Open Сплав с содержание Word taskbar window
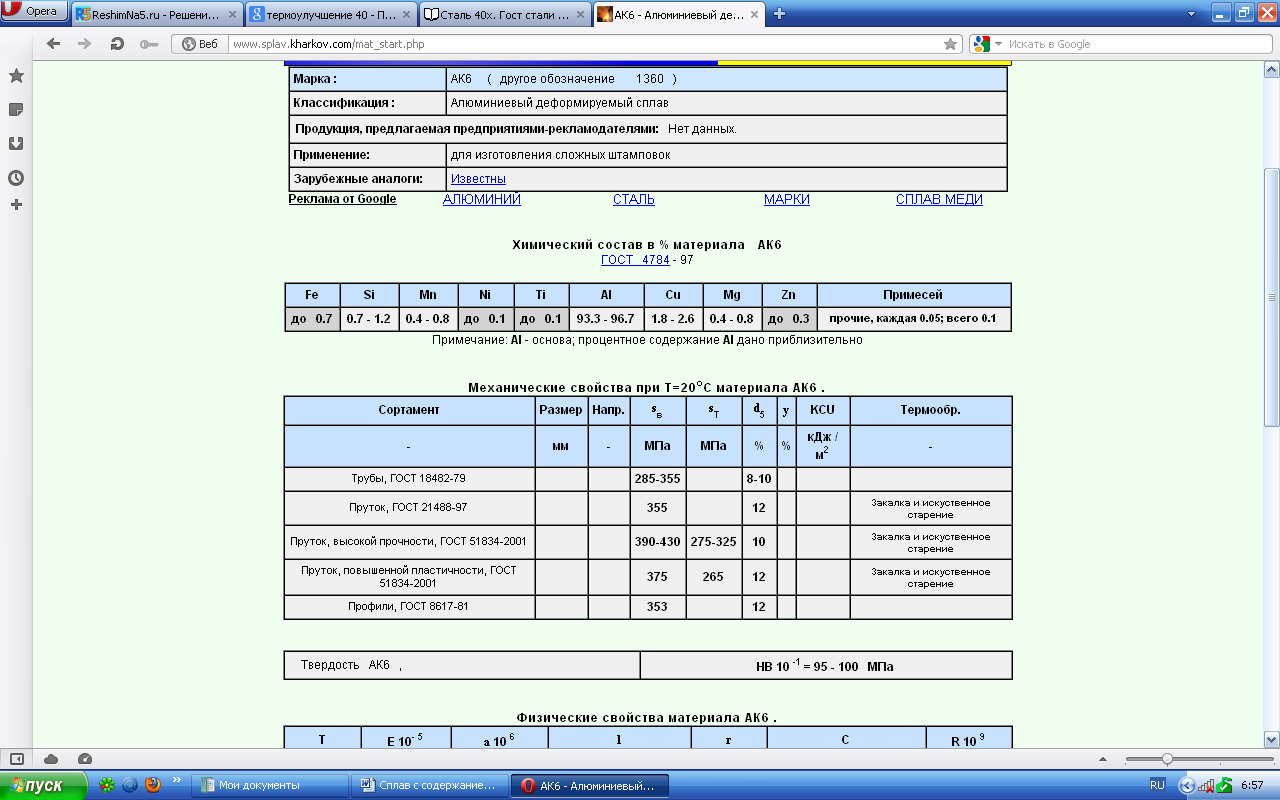1280x800 pixels. click(x=431, y=785)
